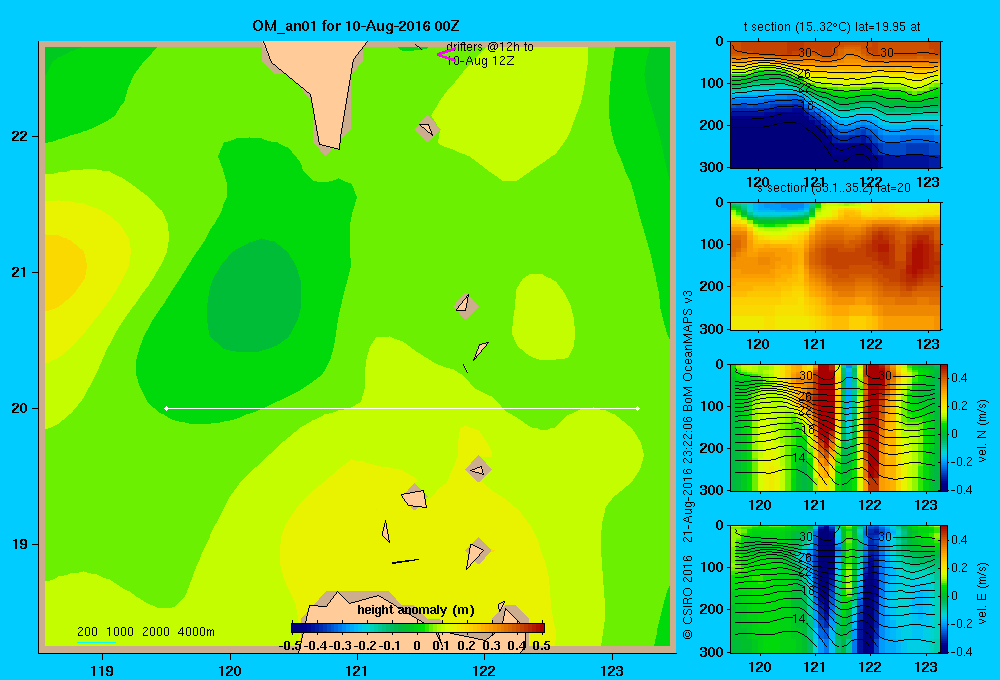Click longitude label 119 below the main map
Viewport: 1000px width, 680px height.
click(x=102, y=670)
